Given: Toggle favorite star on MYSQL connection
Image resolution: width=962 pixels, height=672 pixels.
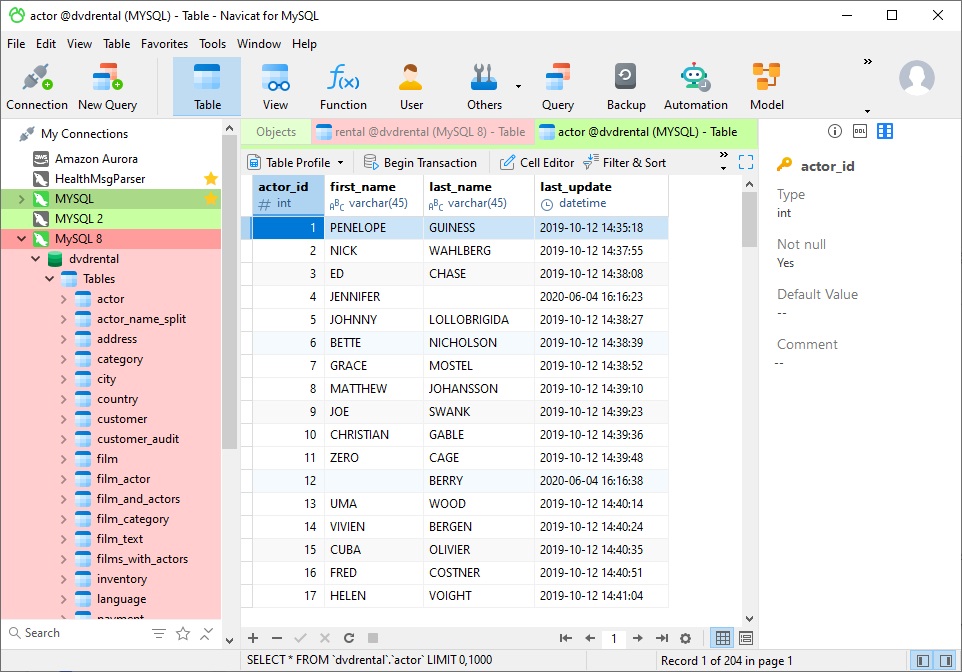Looking at the screenshot, I should click(x=210, y=198).
